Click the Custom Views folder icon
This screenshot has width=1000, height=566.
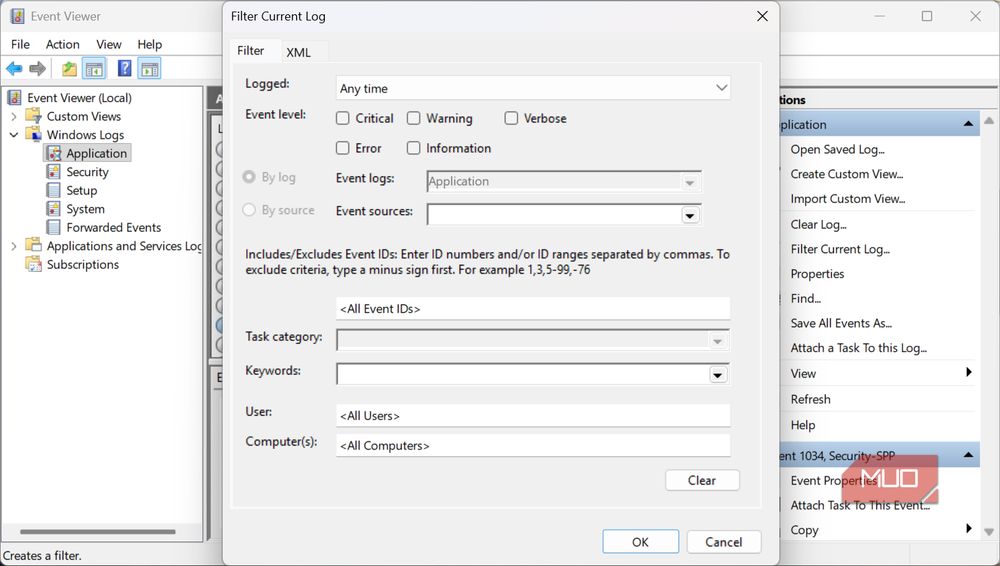click(33, 116)
